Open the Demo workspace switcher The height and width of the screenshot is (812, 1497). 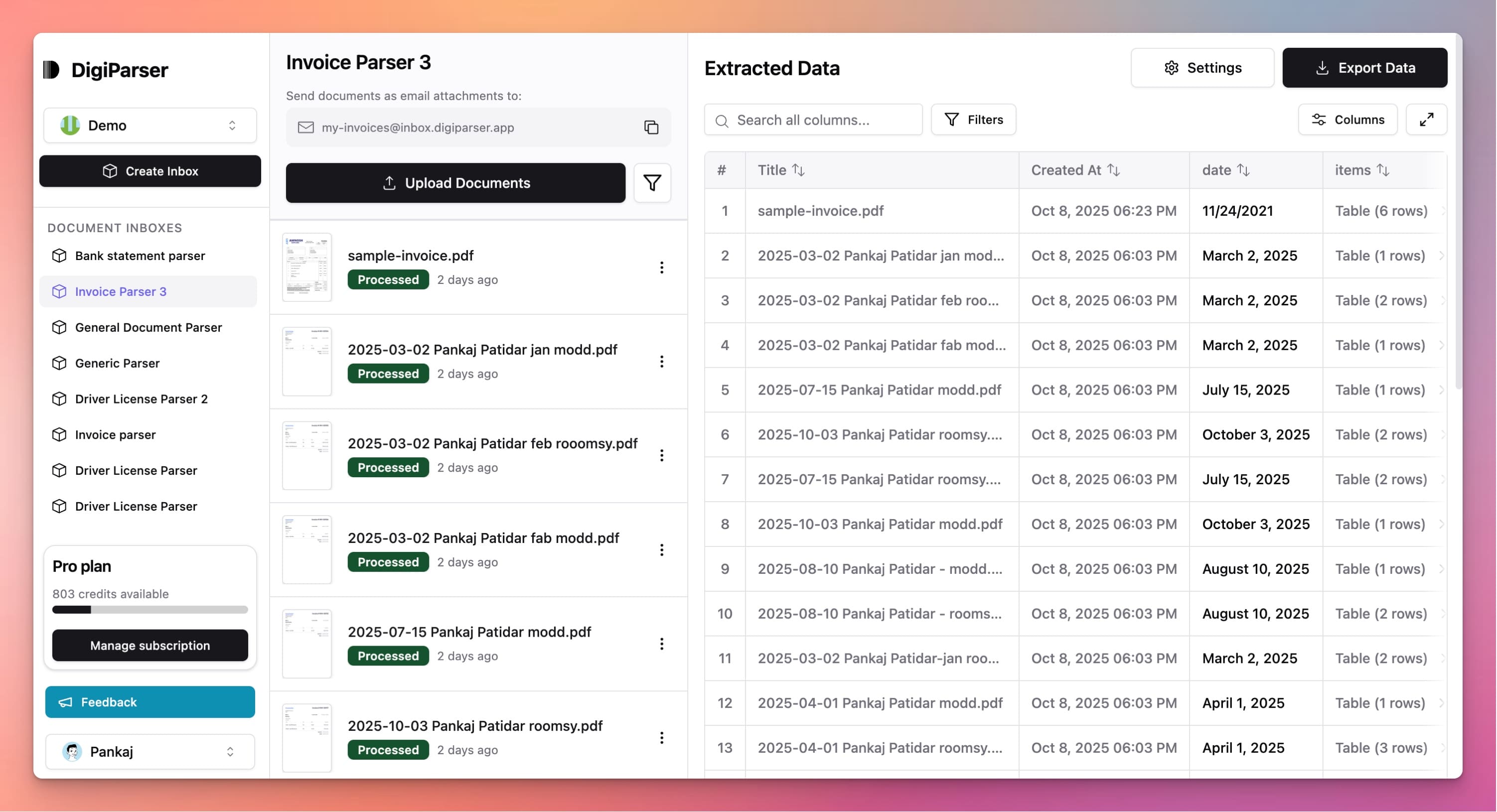pos(150,125)
